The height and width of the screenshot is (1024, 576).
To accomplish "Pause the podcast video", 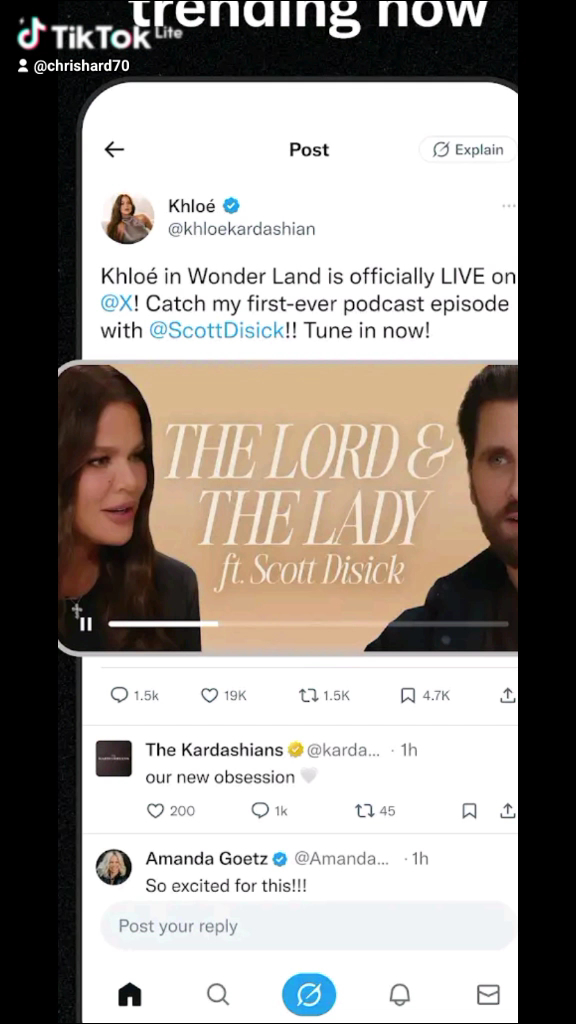I will click(86, 624).
